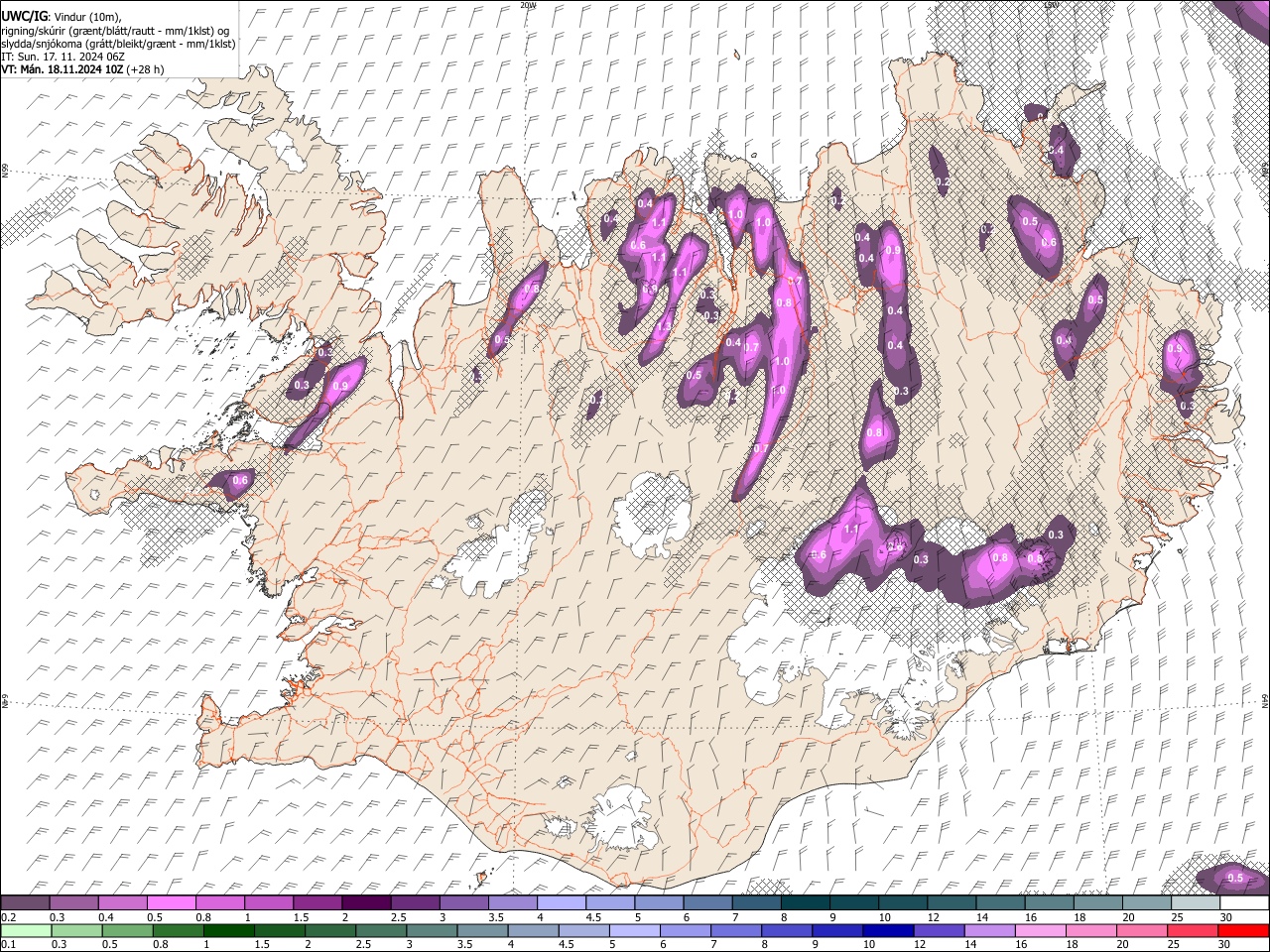Image resolution: width=1270 pixels, height=952 pixels.
Task: Click the '0.1' rain scale label
Action: coord(8,945)
